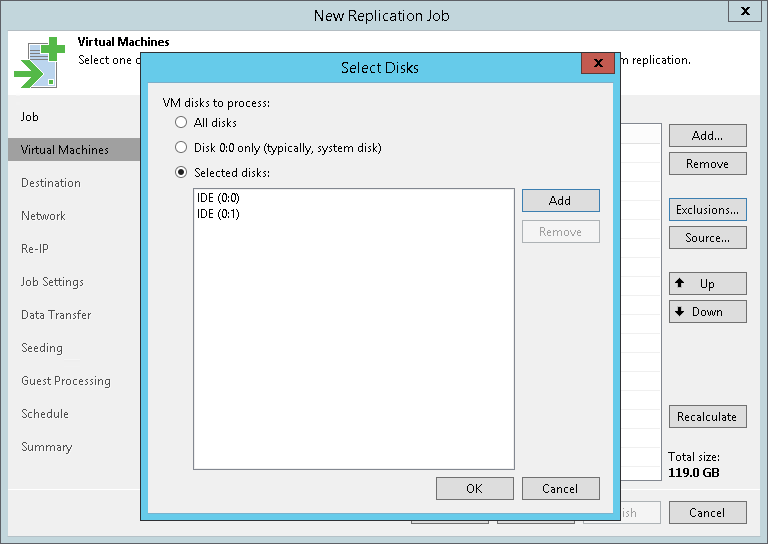
Task: Confirm Select Disks with OK
Action: click(475, 489)
